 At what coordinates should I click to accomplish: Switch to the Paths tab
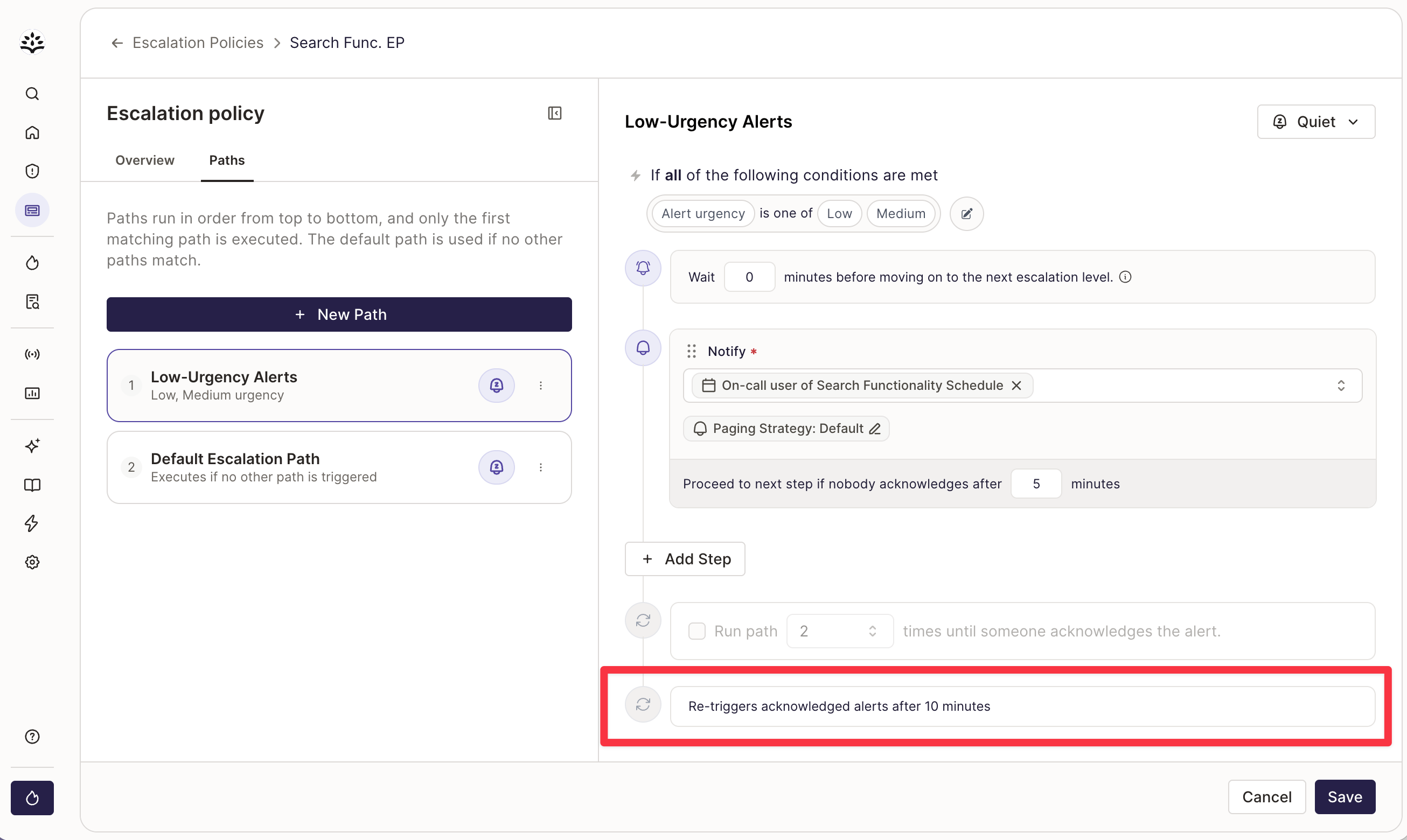tap(227, 160)
